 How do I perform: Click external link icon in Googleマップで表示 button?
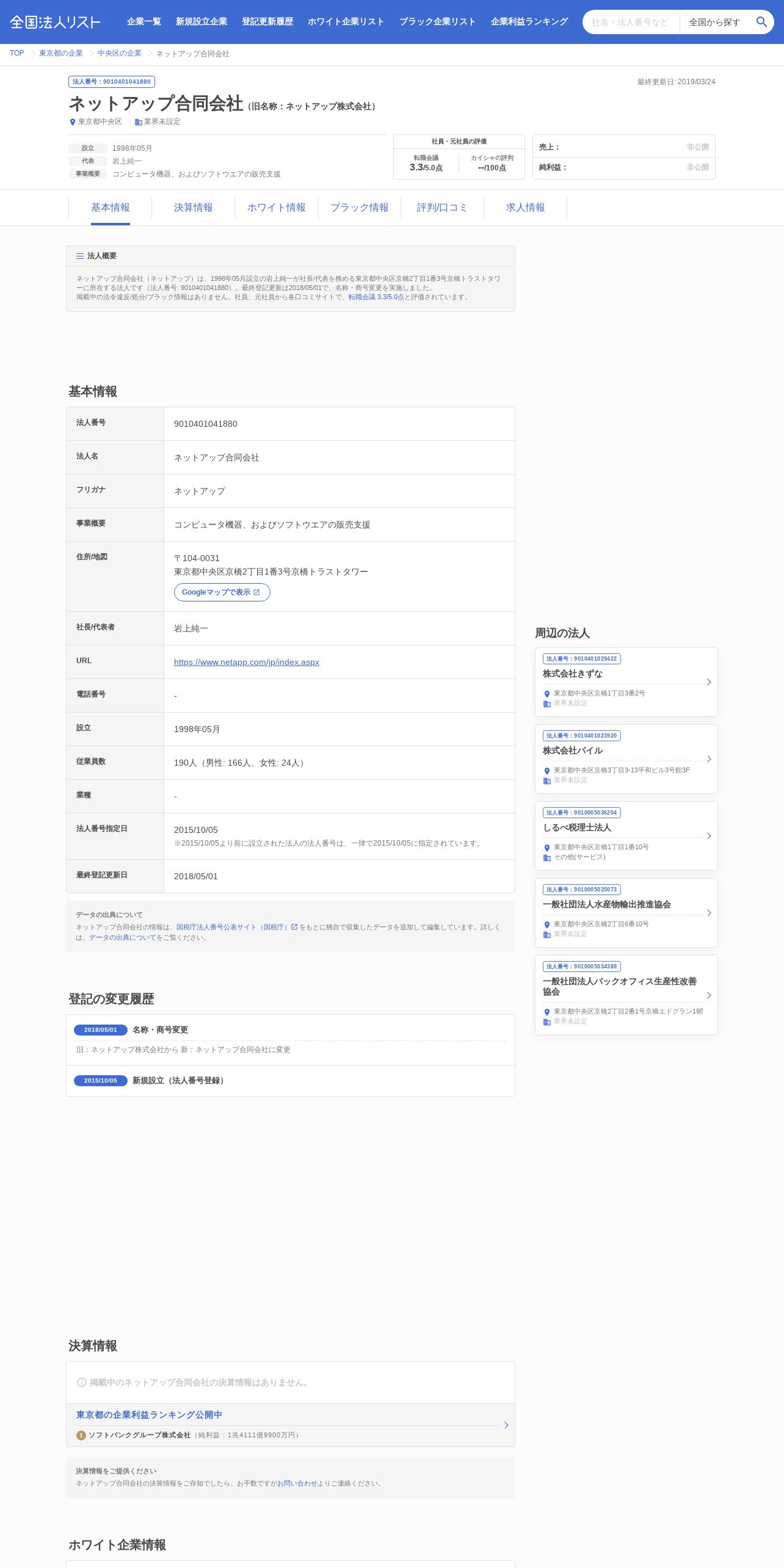(x=256, y=592)
